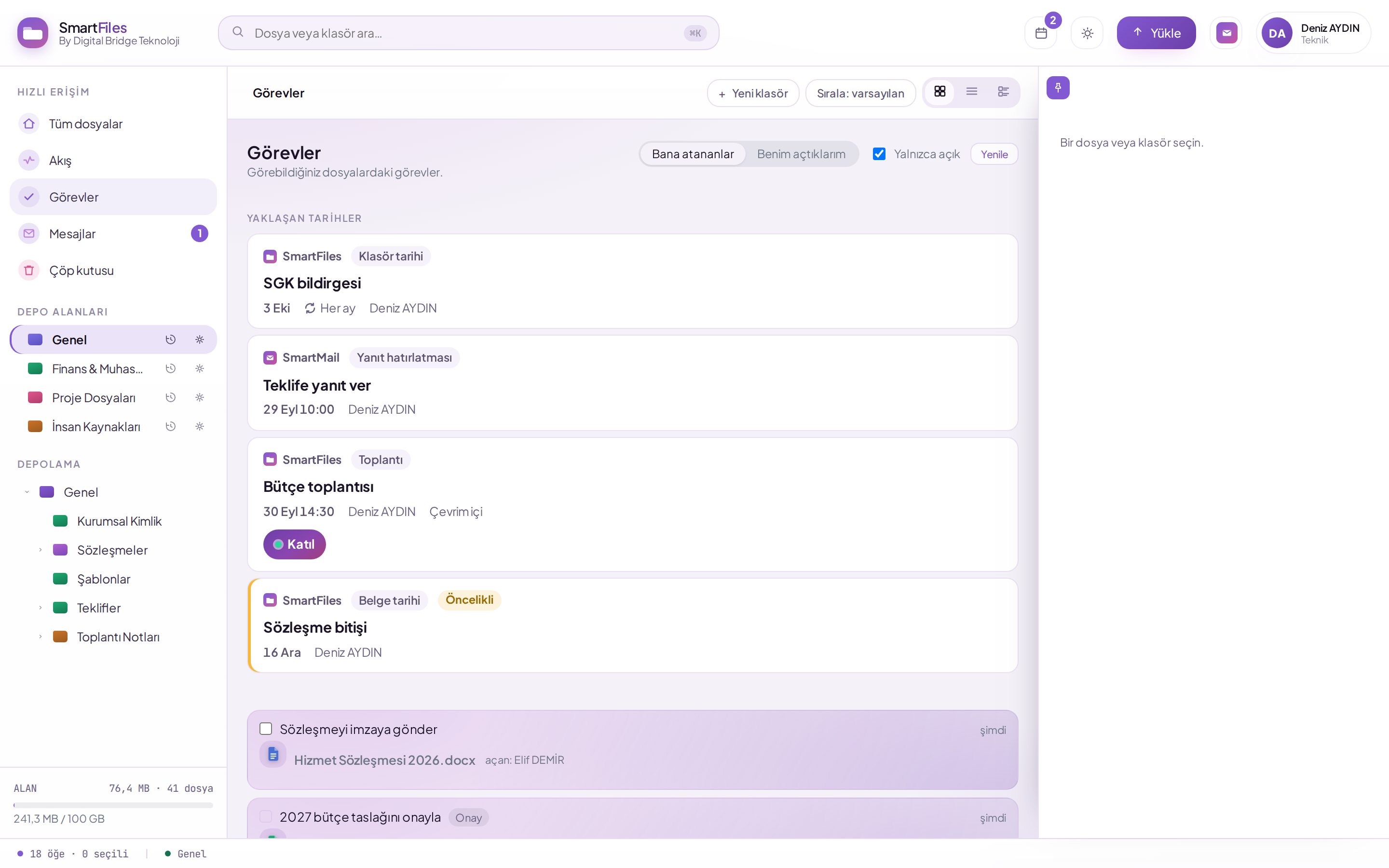Screen dimensions: 1389x868
Task: Open settings gear for İnsan Kaynakları depot
Action: tap(199, 427)
